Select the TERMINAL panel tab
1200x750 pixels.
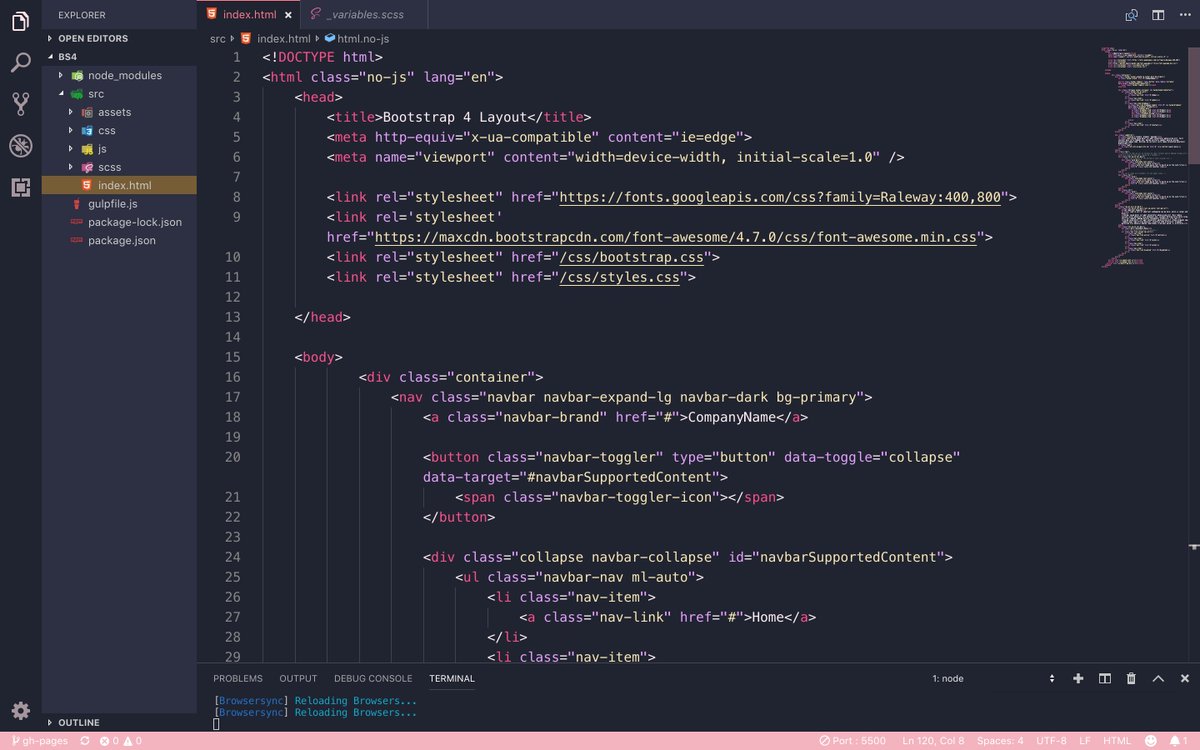(452, 678)
